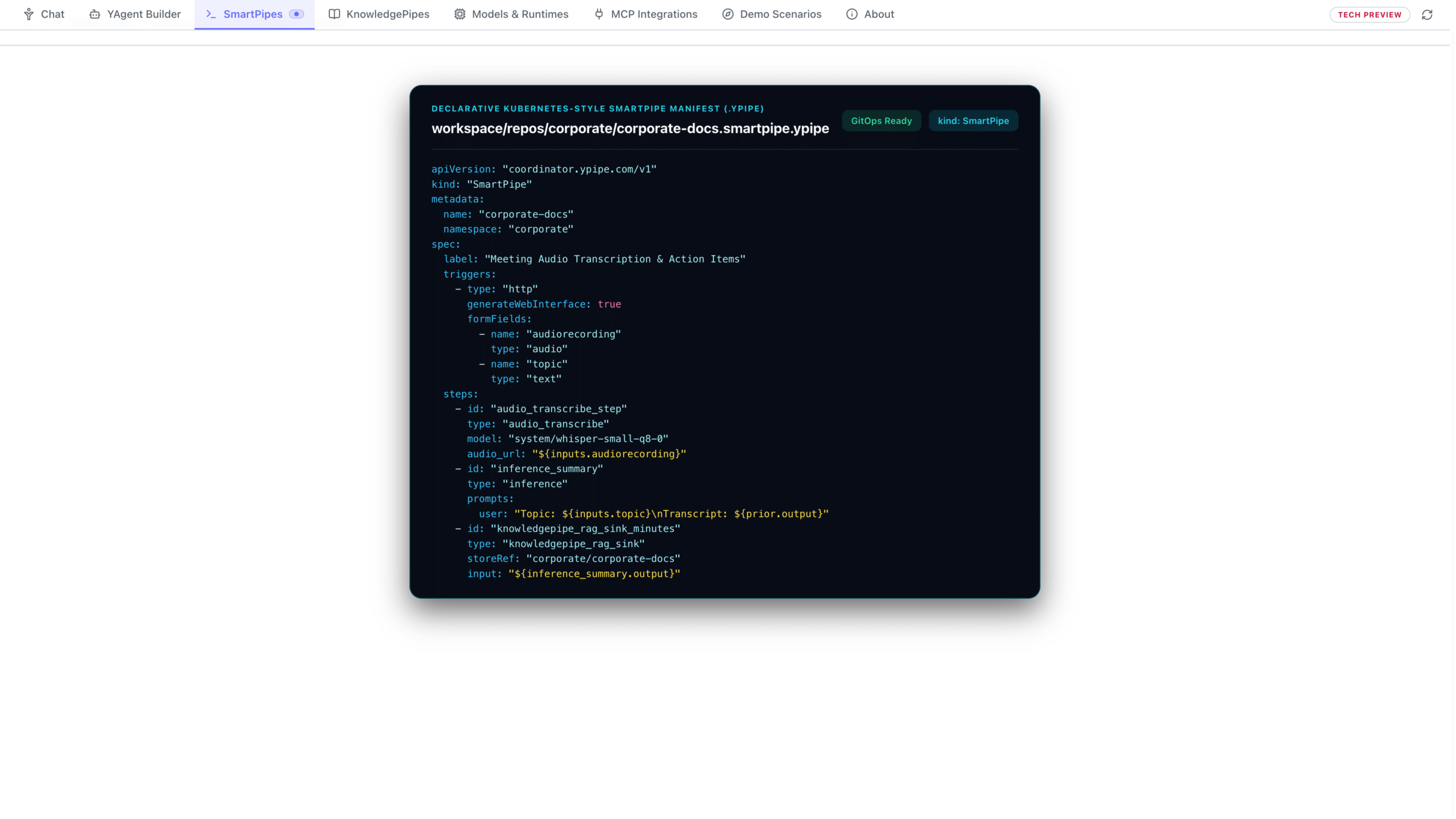Click the name topic form field line
Screen dimensions: 1456x819
[523, 364]
